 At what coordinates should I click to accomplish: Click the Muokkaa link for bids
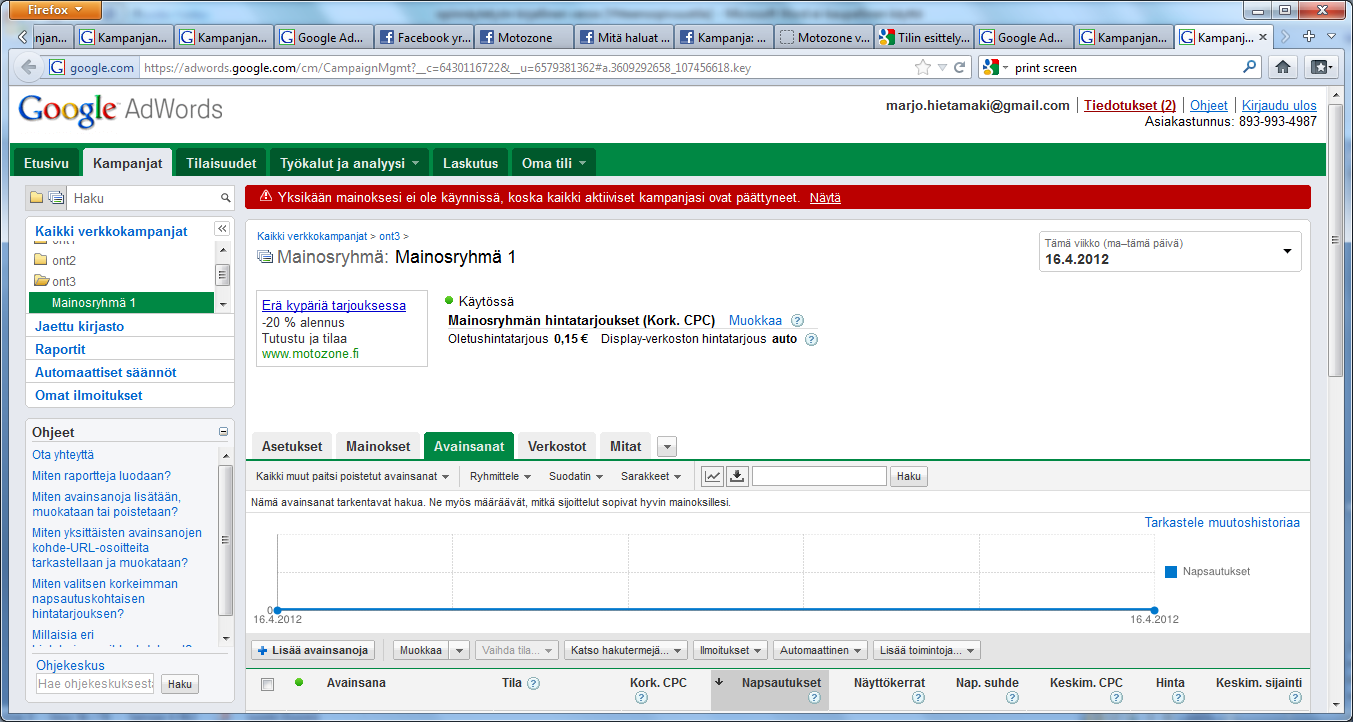click(755, 321)
